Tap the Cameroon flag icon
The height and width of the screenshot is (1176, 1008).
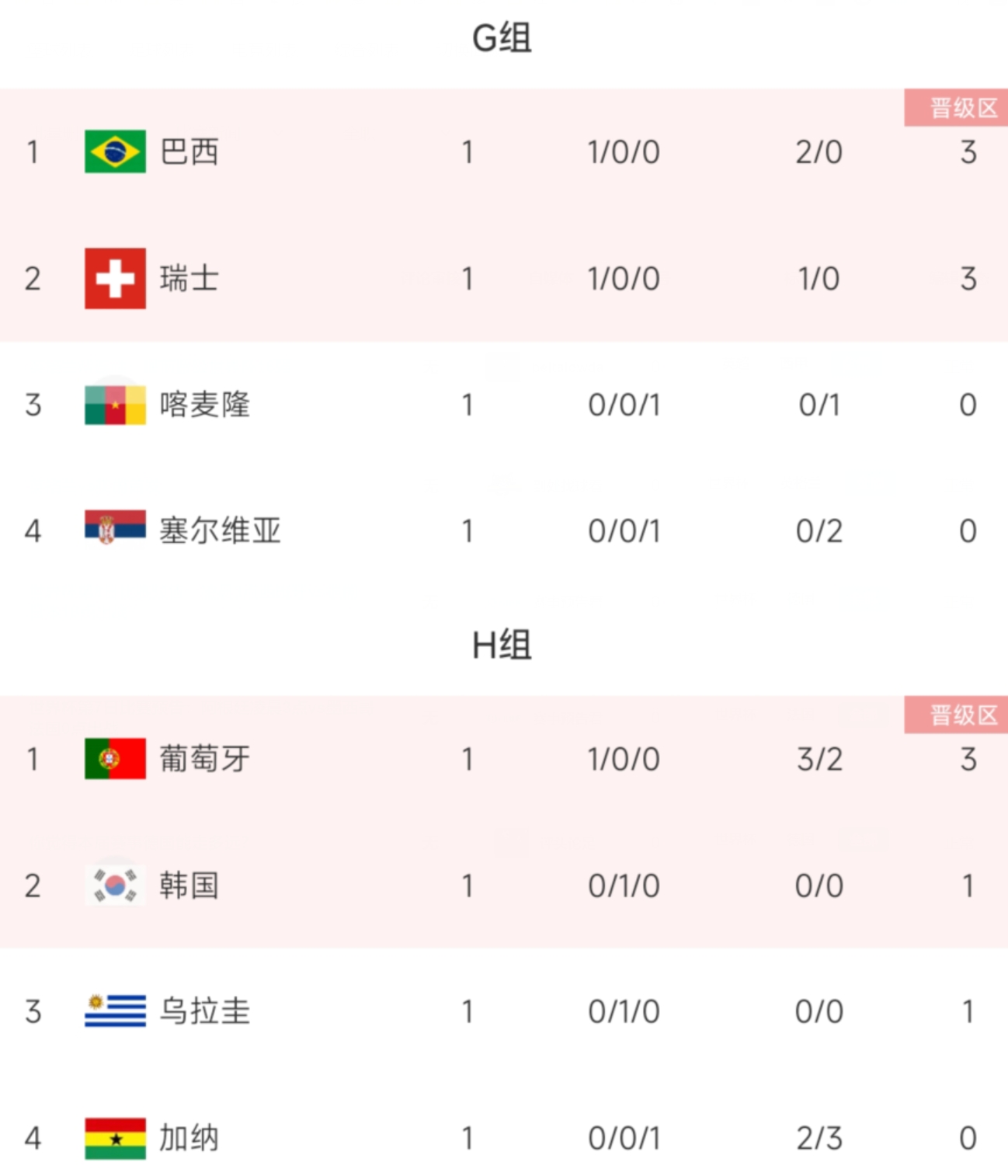[x=115, y=404]
